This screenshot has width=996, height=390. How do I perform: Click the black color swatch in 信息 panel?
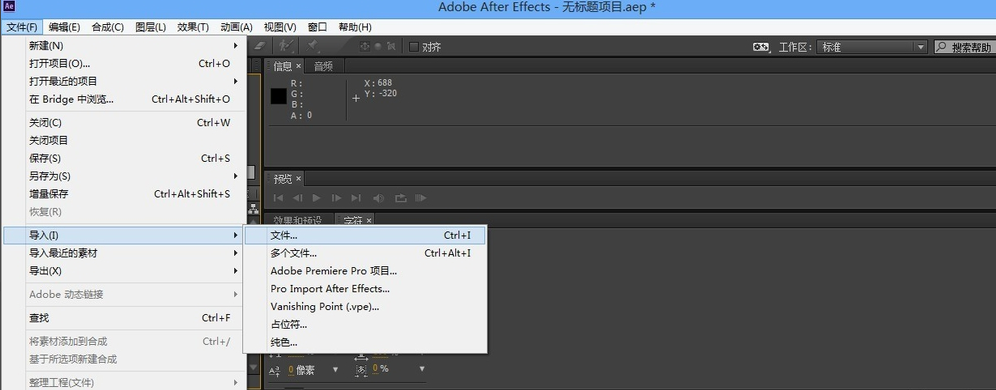[x=278, y=97]
